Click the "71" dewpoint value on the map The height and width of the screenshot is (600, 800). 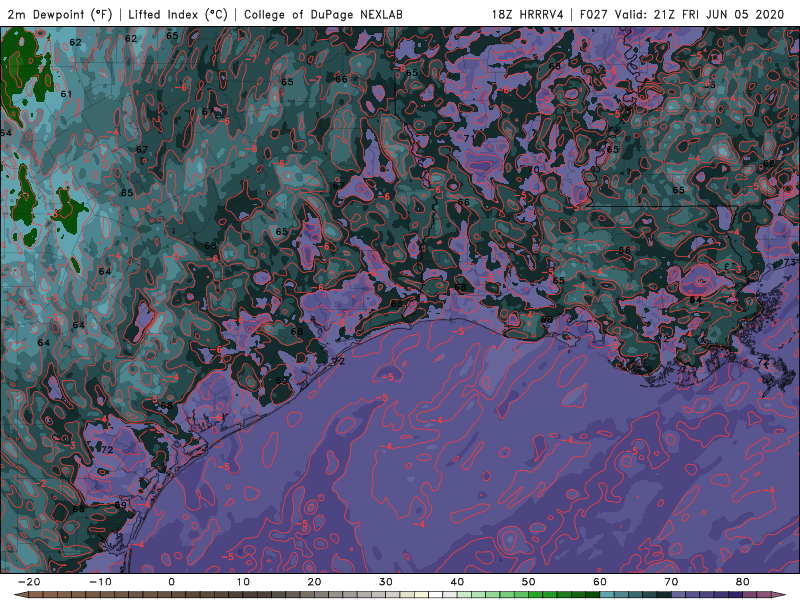tap(468, 138)
